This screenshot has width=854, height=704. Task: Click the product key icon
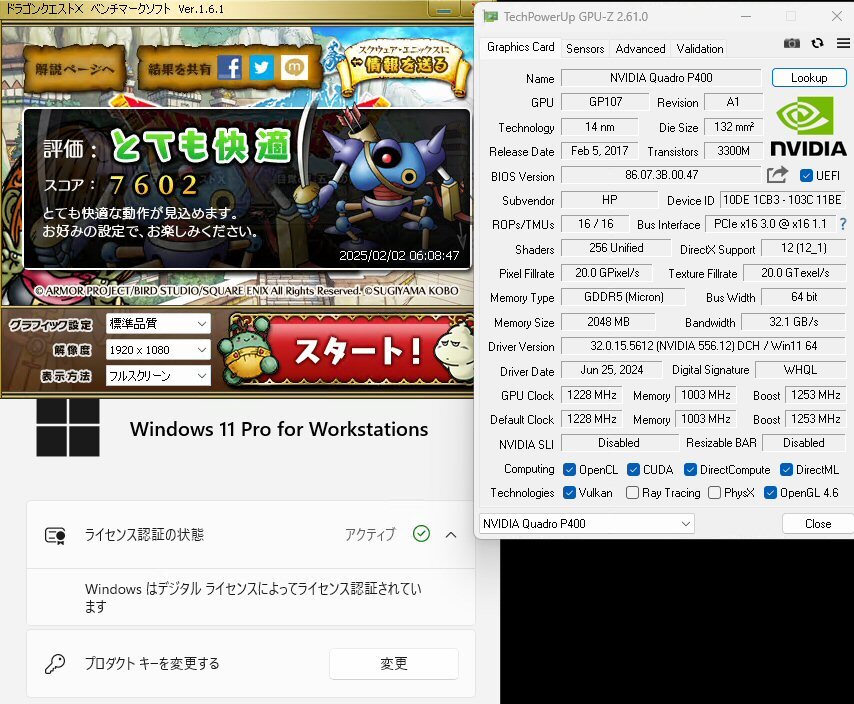(x=54, y=664)
